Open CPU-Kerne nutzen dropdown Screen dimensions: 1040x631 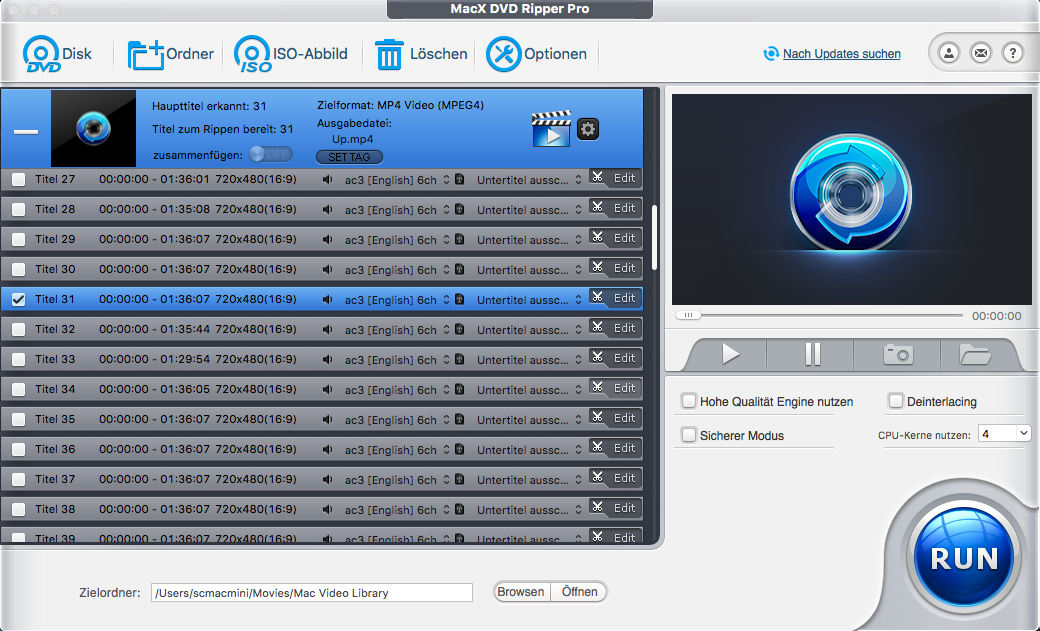pyautogui.click(x=1004, y=433)
